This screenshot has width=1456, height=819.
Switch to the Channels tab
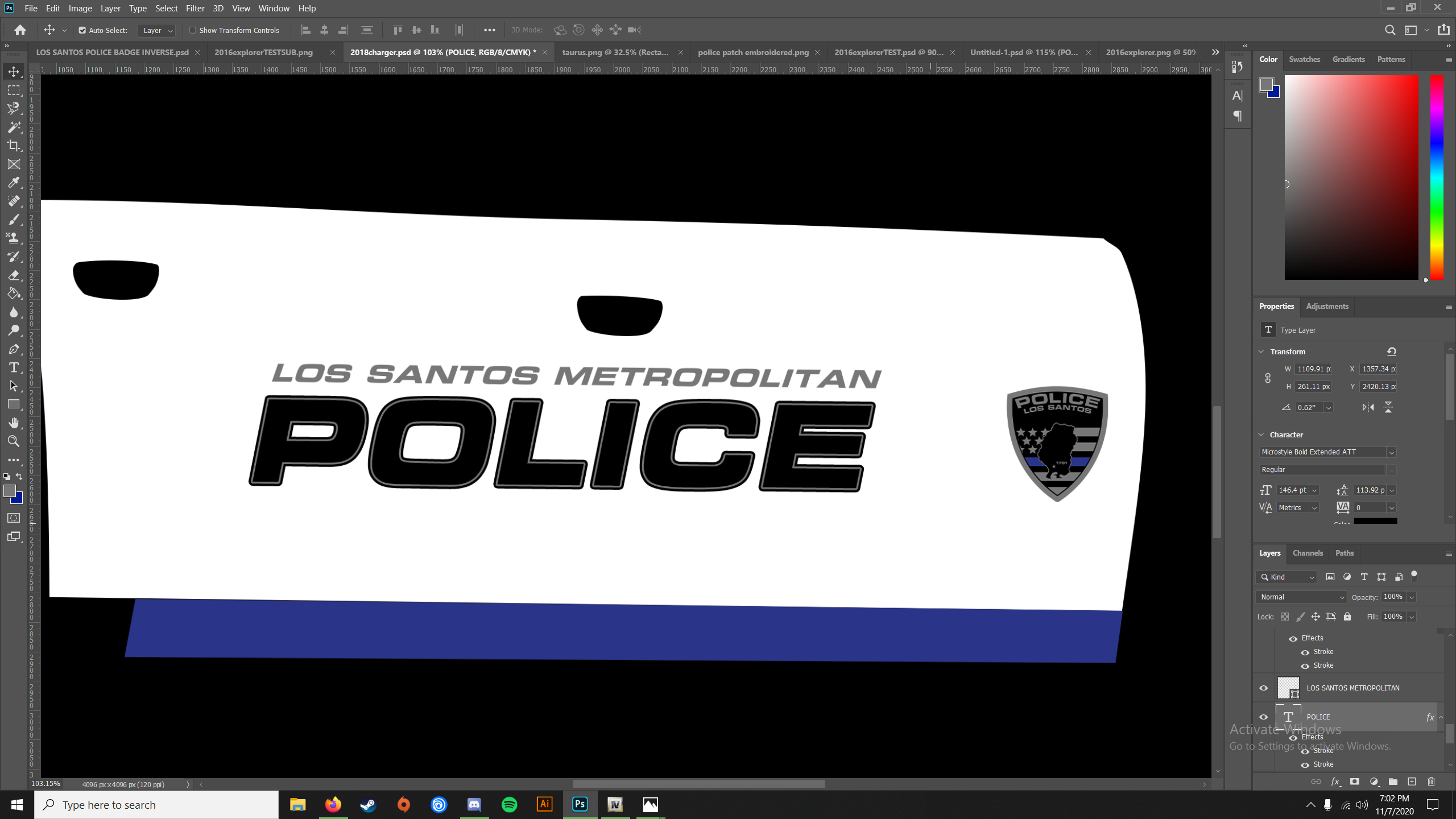click(x=1307, y=553)
